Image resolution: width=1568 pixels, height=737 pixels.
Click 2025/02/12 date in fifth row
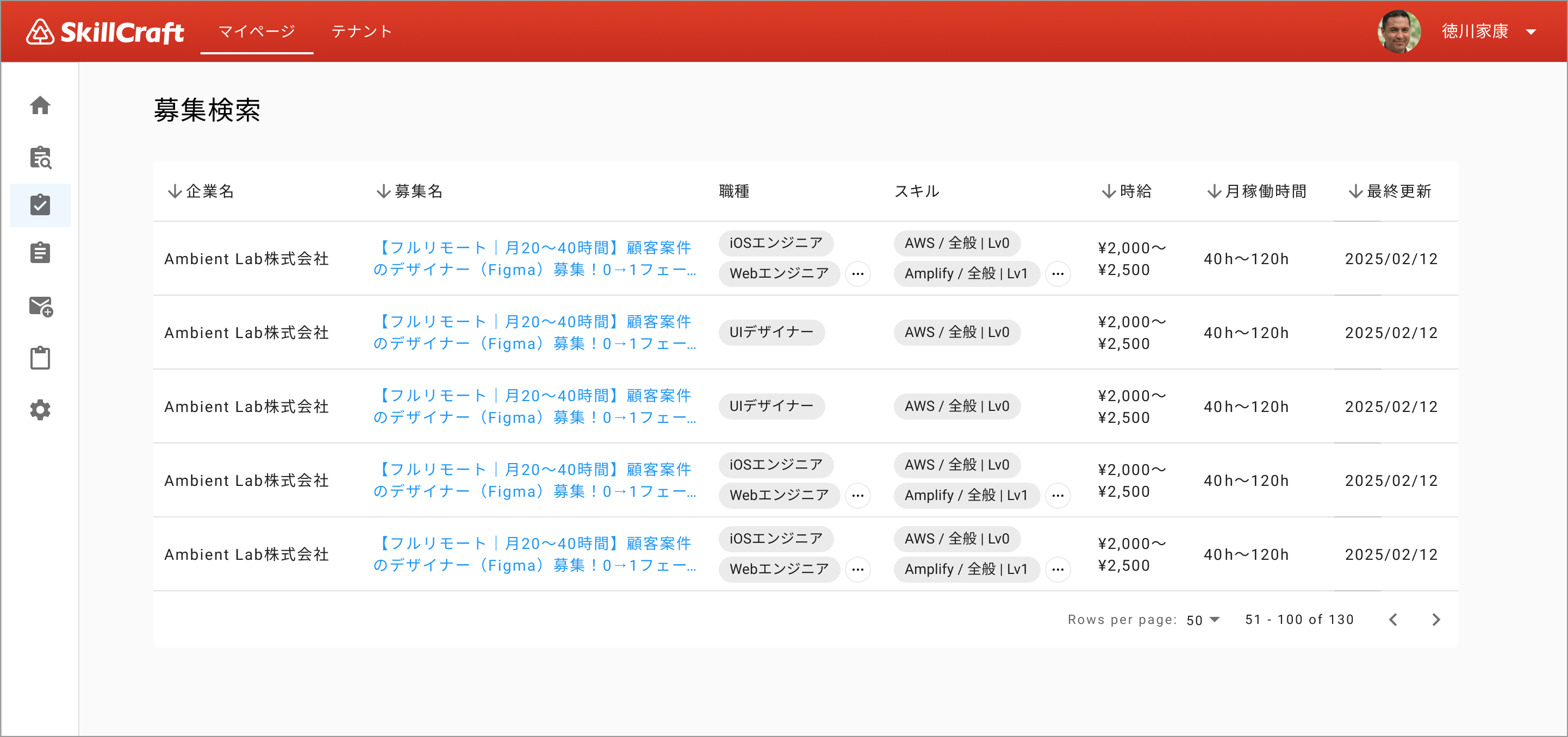point(1391,554)
